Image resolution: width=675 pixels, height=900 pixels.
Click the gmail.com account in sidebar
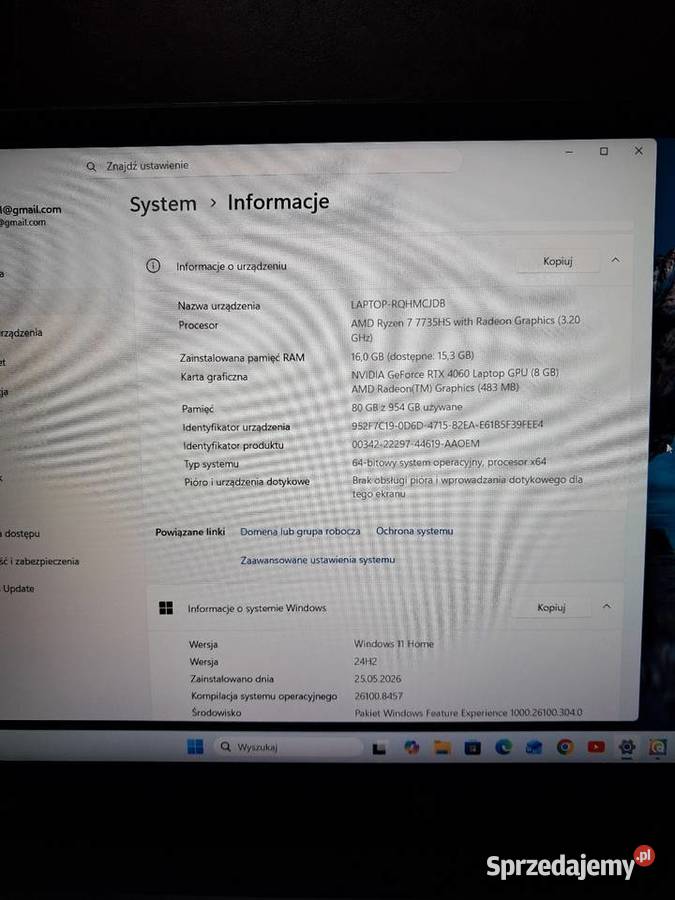(x=30, y=215)
